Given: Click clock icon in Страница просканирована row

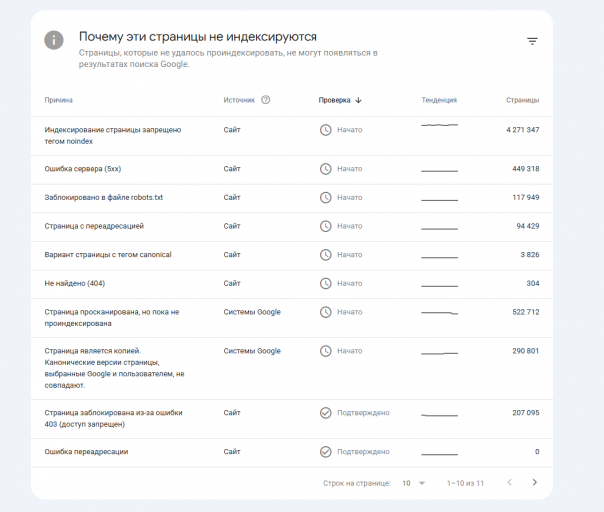Looking at the screenshot, I should click(x=325, y=312).
